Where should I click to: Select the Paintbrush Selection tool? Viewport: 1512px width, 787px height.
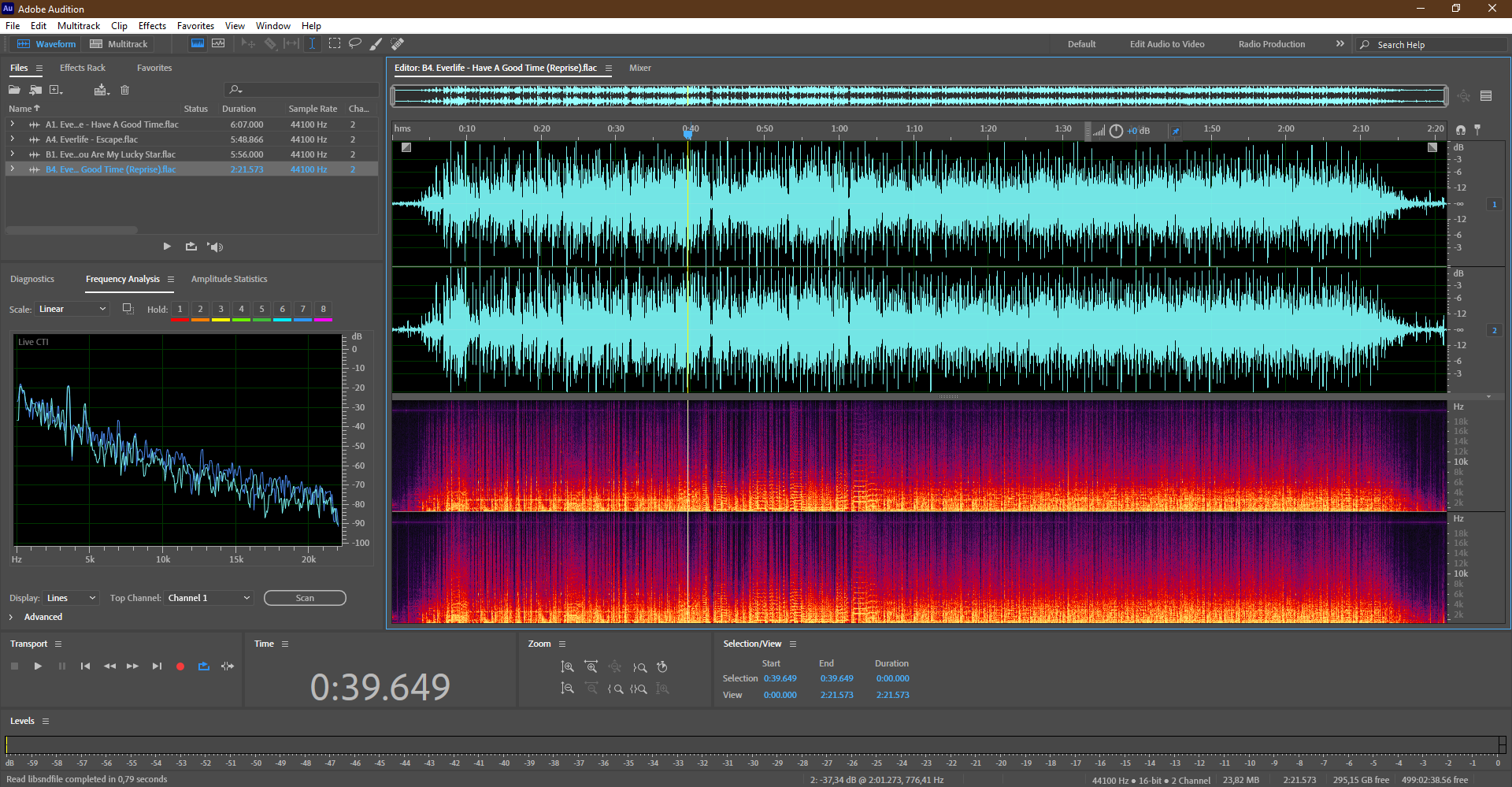pos(376,43)
